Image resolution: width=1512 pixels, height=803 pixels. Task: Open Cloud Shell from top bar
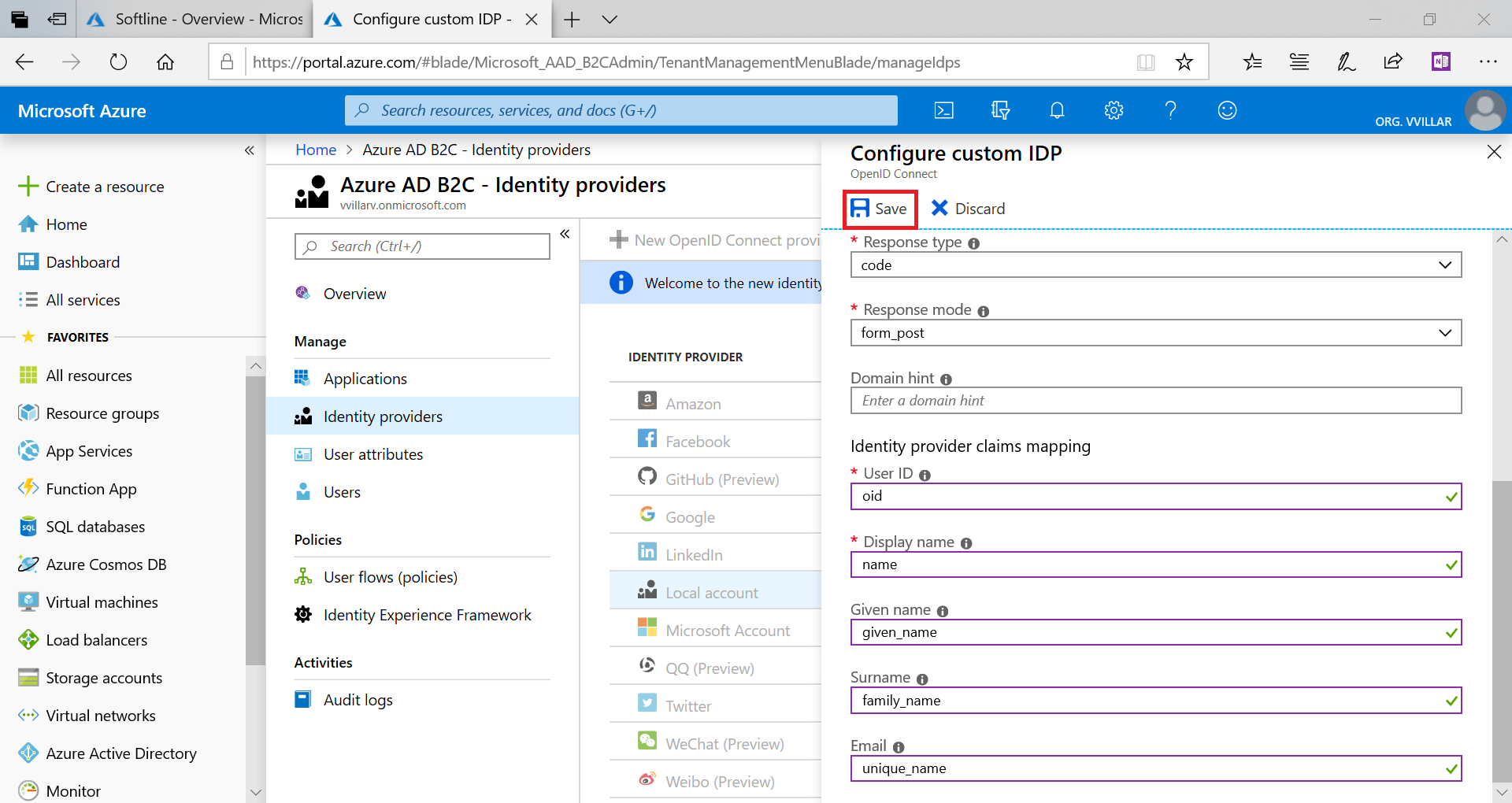pyautogui.click(x=943, y=110)
